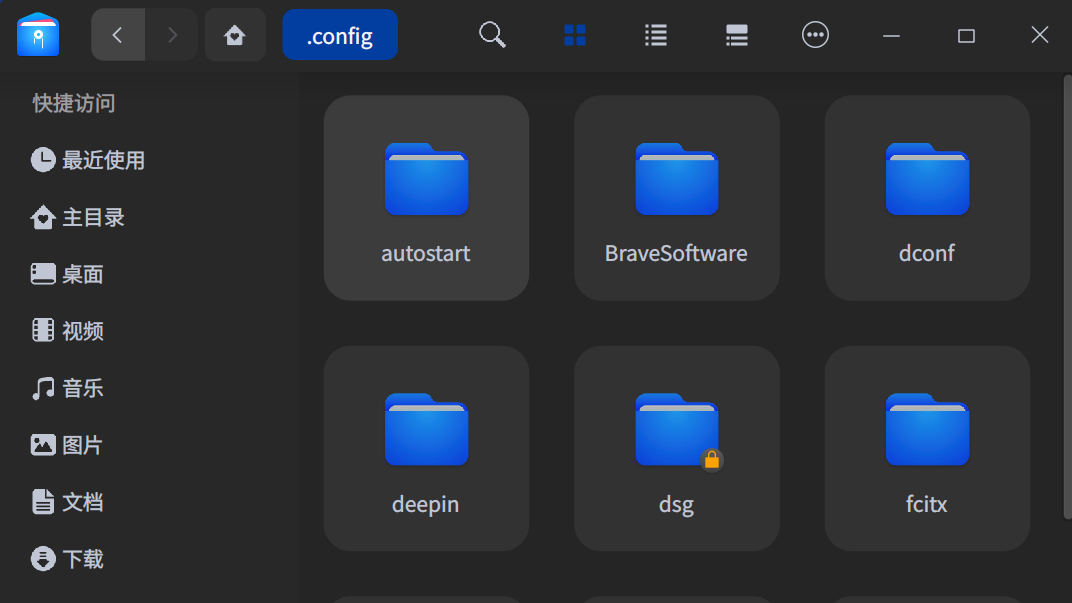Viewport: 1072px width, 603px height.
Task: Maximize the file manager window
Action: pyautogui.click(x=966, y=36)
